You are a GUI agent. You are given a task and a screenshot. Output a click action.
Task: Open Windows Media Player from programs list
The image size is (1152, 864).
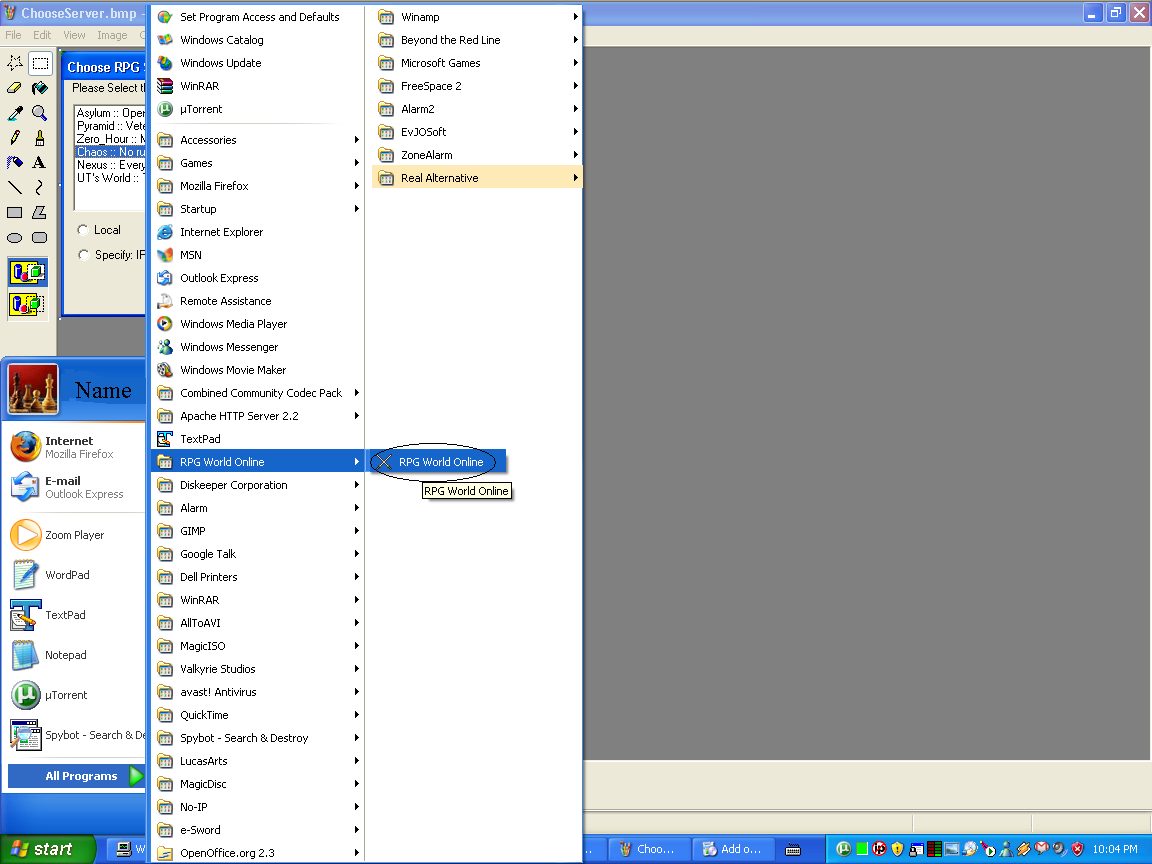258,324
